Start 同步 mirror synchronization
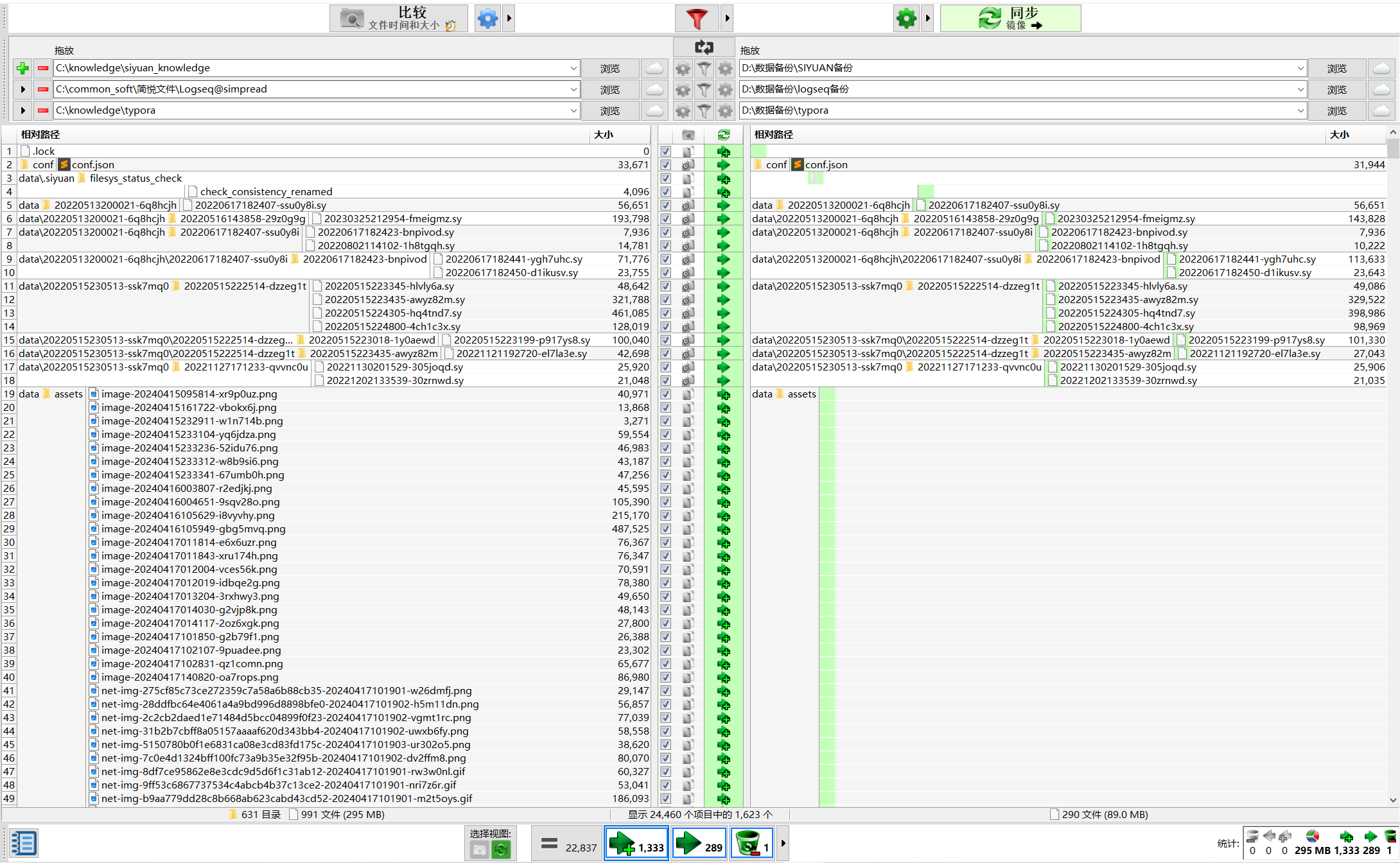The height and width of the screenshot is (863, 1400). coord(1010,19)
